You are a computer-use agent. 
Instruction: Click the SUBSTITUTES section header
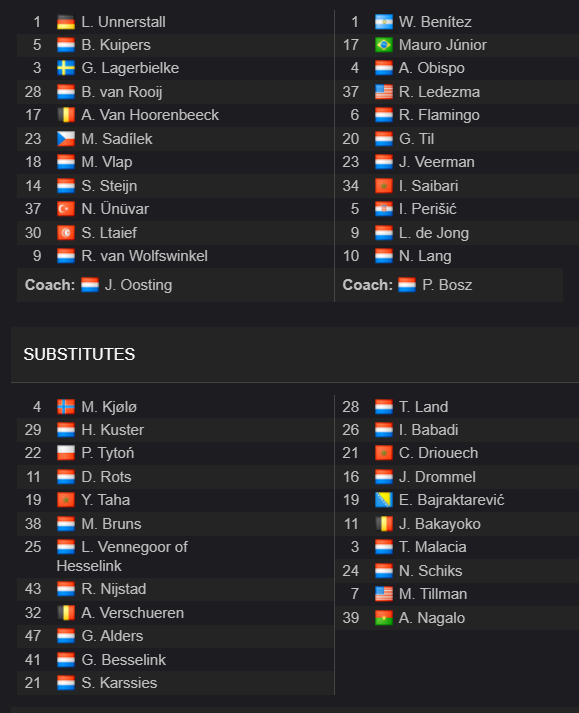pyautogui.click(x=79, y=354)
